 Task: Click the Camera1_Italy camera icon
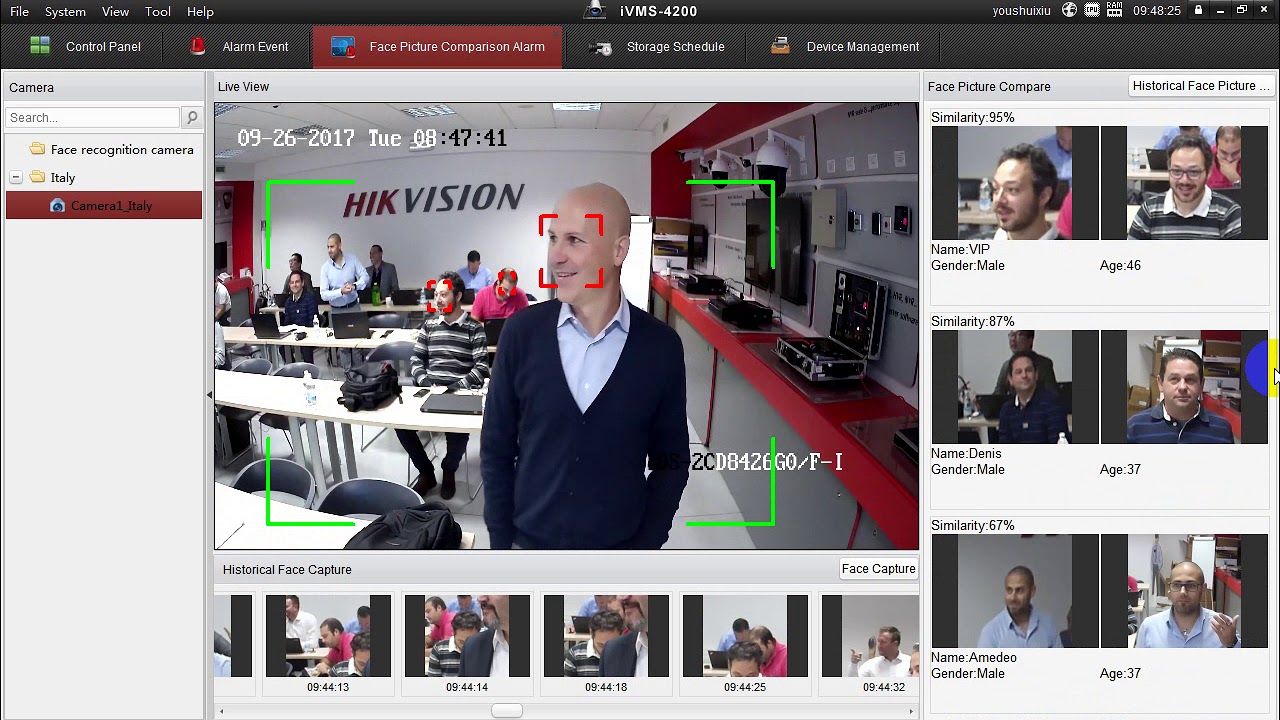[57, 205]
